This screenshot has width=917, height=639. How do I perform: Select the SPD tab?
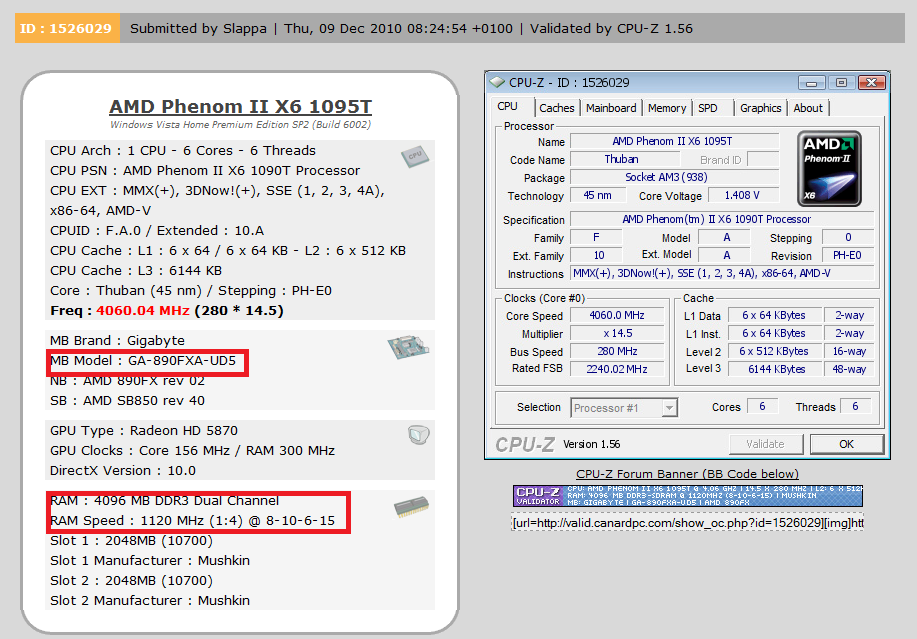708,108
